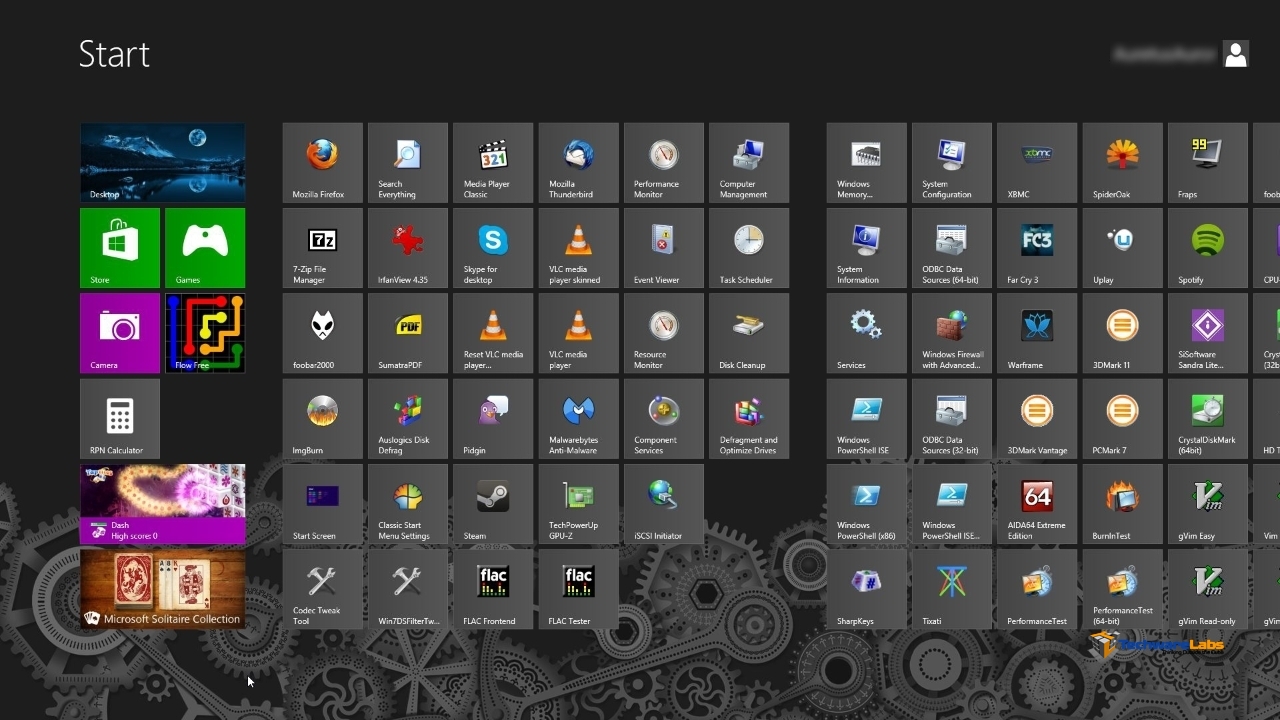Launch Search Everything tile
The width and height of the screenshot is (1280, 720).
pos(408,163)
